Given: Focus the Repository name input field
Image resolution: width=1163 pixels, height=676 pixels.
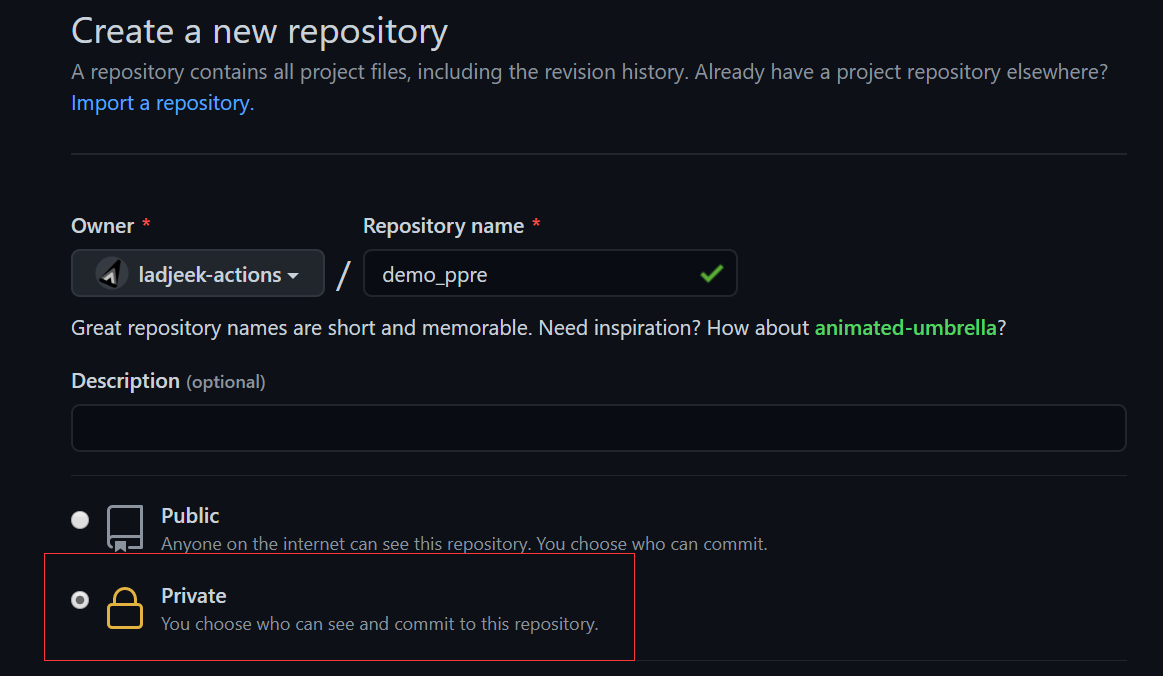Looking at the screenshot, I should pos(530,274).
